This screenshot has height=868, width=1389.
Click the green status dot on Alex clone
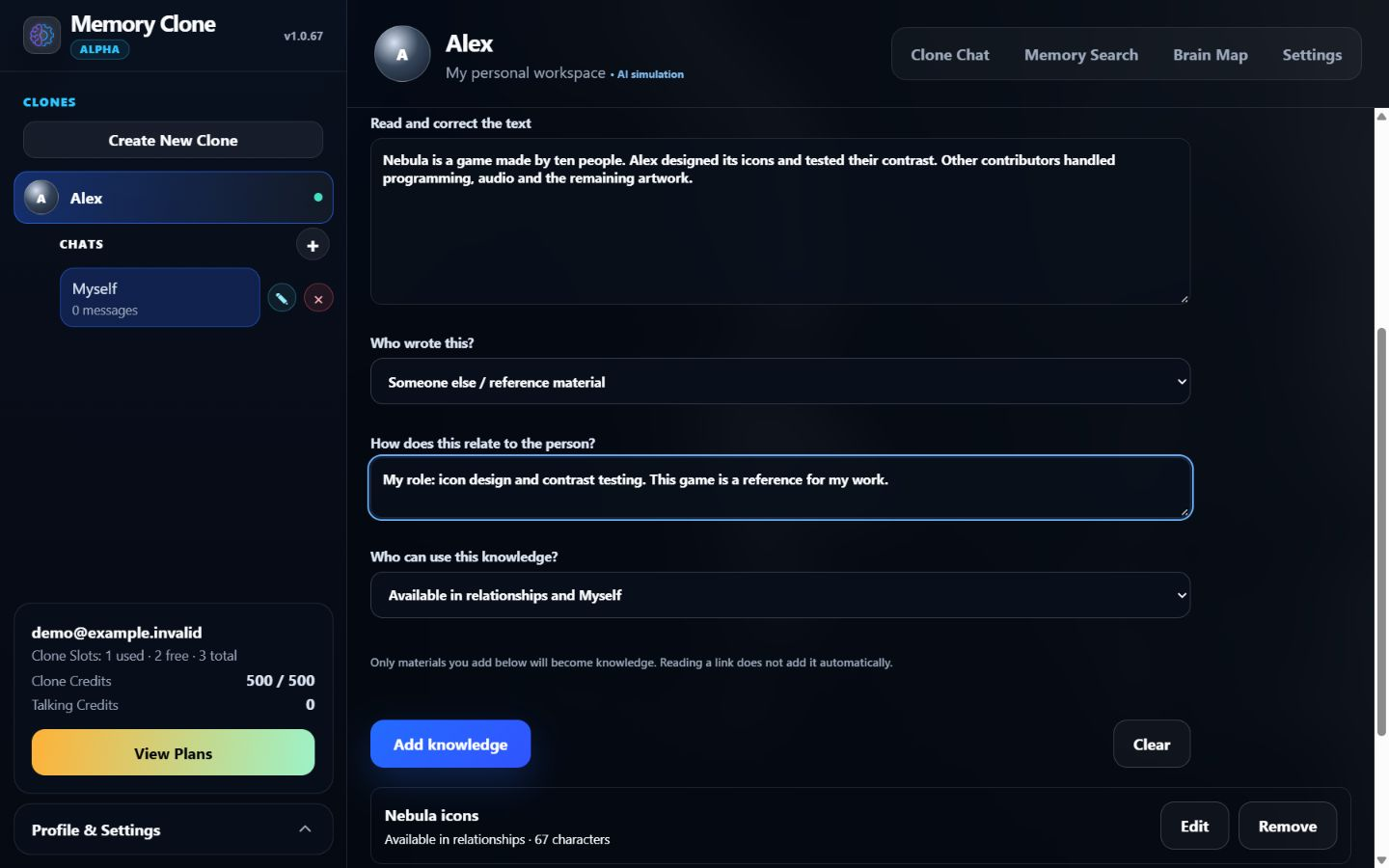318,197
